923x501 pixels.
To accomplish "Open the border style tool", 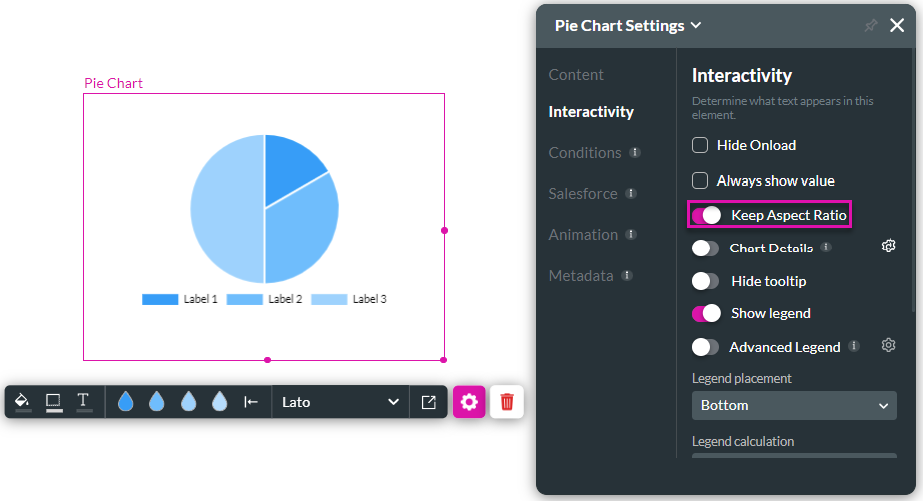I will pyautogui.click(x=54, y=402).
